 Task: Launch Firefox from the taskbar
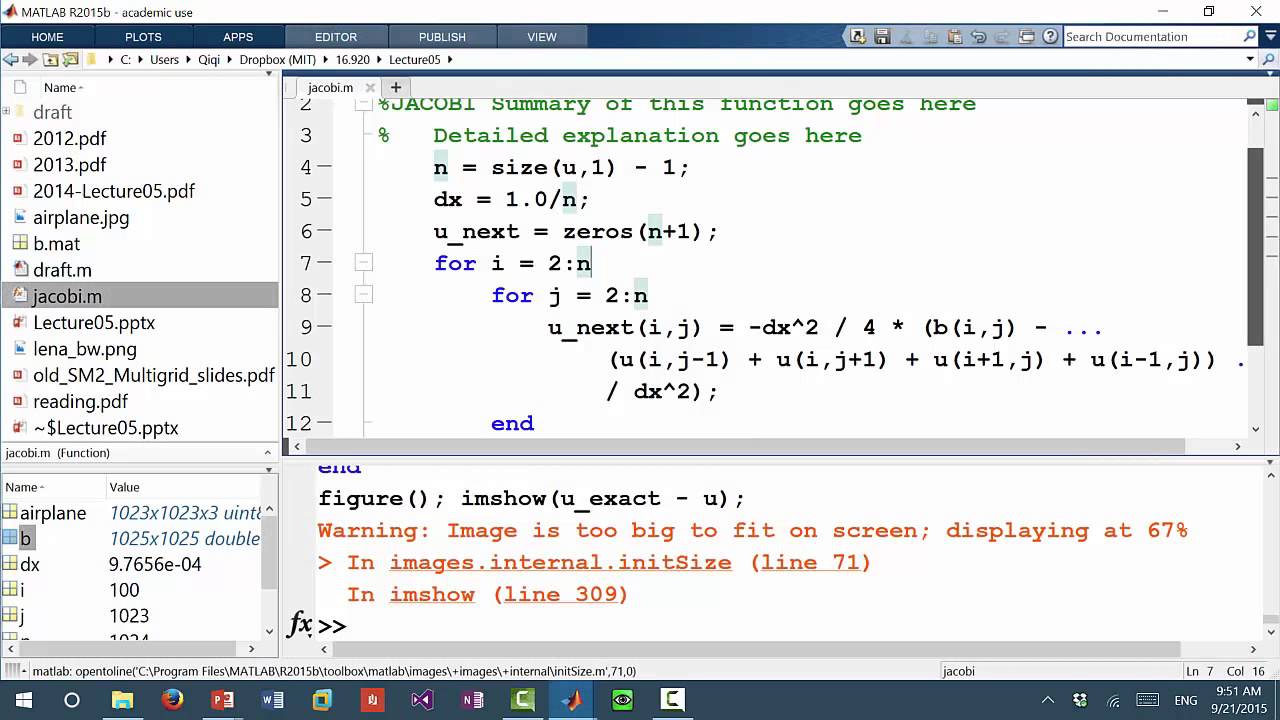click(x=172, y=700)
